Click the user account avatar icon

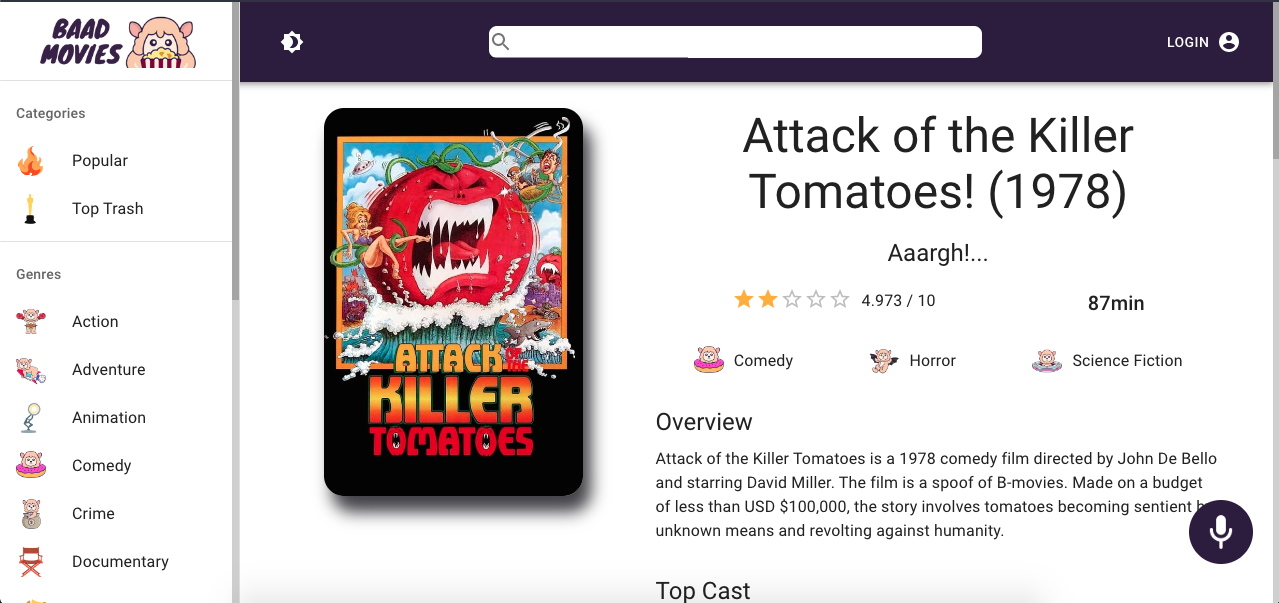point(1229,42)
